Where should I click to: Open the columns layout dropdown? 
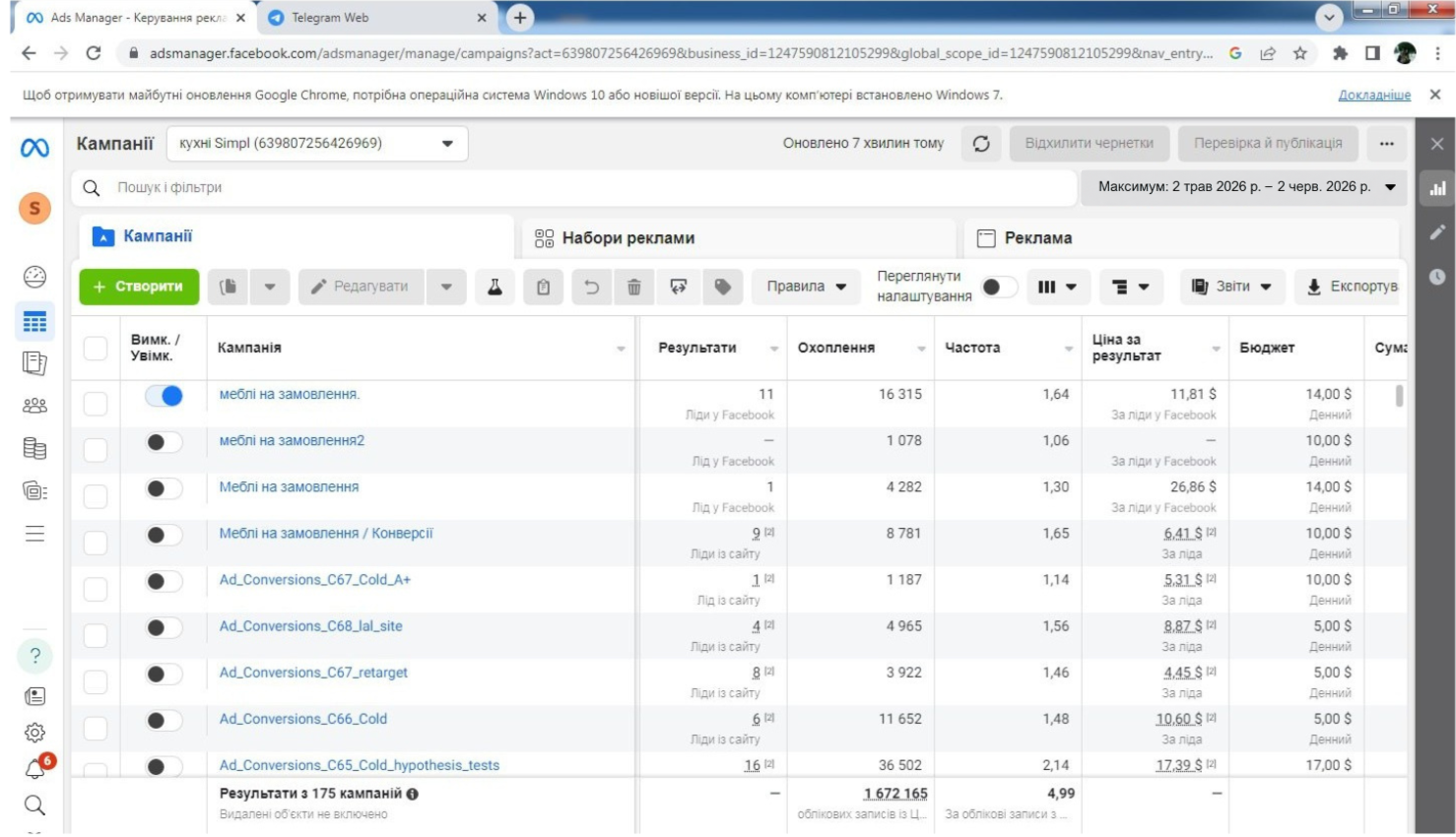coord(1056,287)
